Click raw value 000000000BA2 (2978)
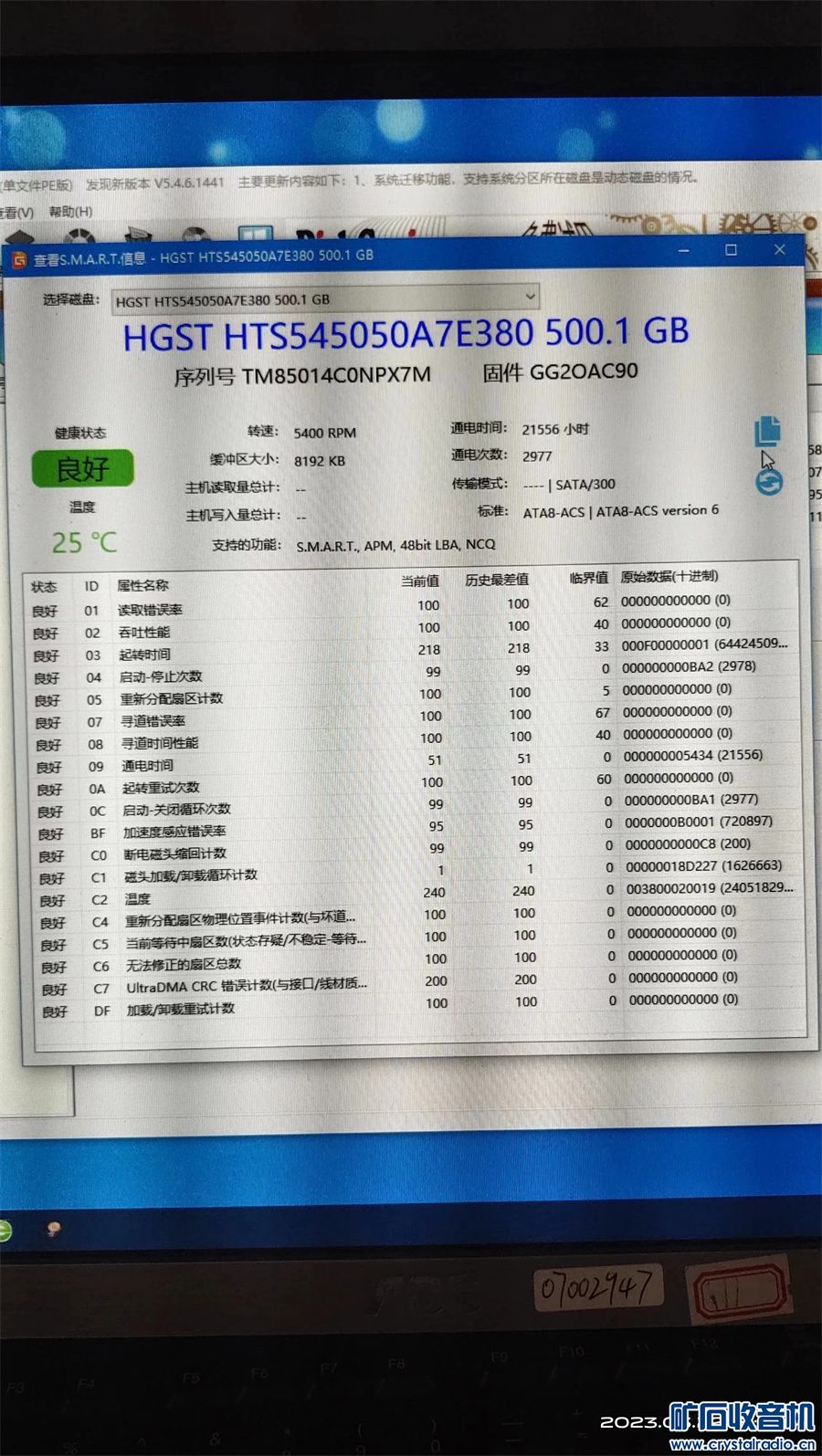 pos(690,666)
